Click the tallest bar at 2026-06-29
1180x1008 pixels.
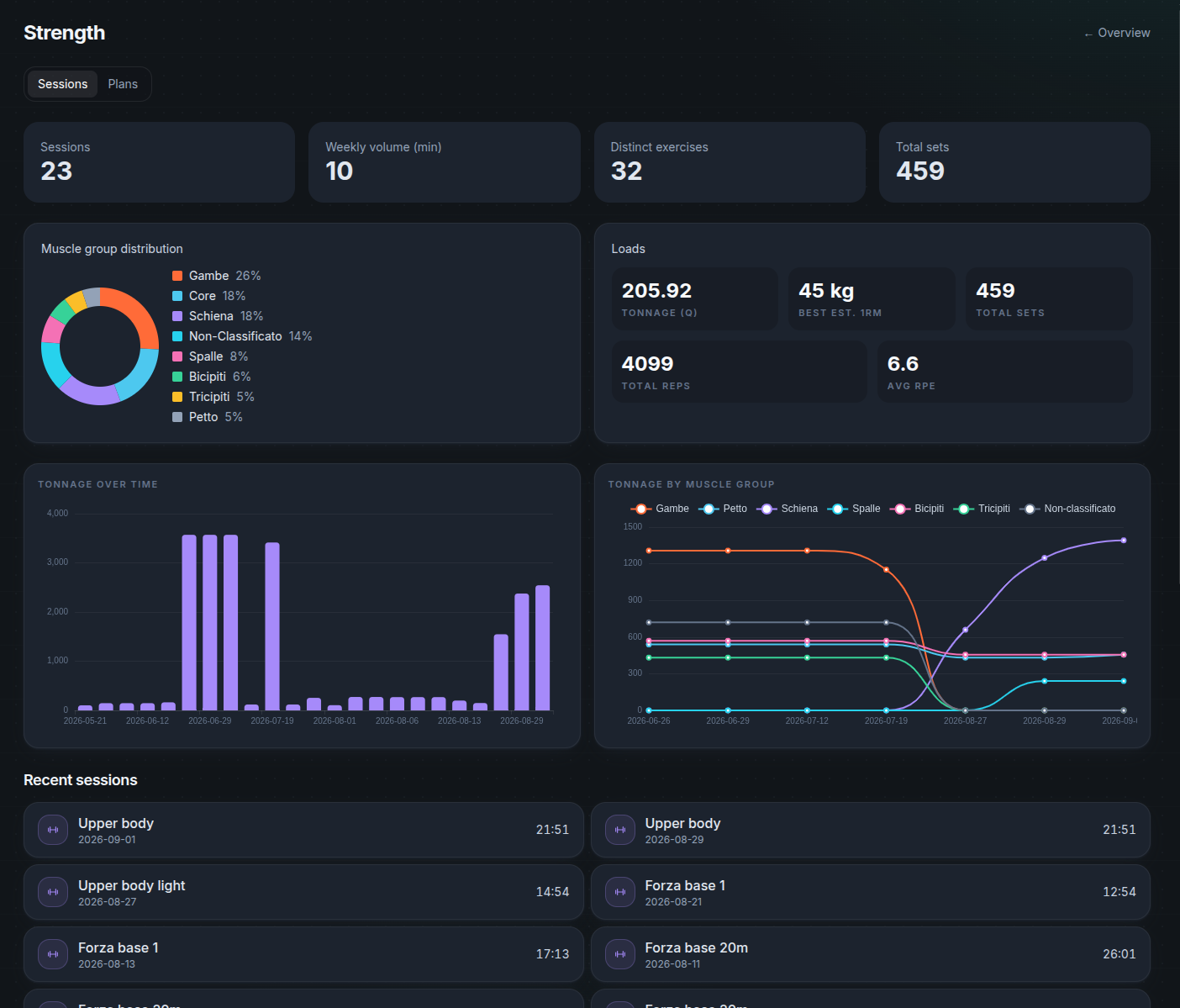210,622
